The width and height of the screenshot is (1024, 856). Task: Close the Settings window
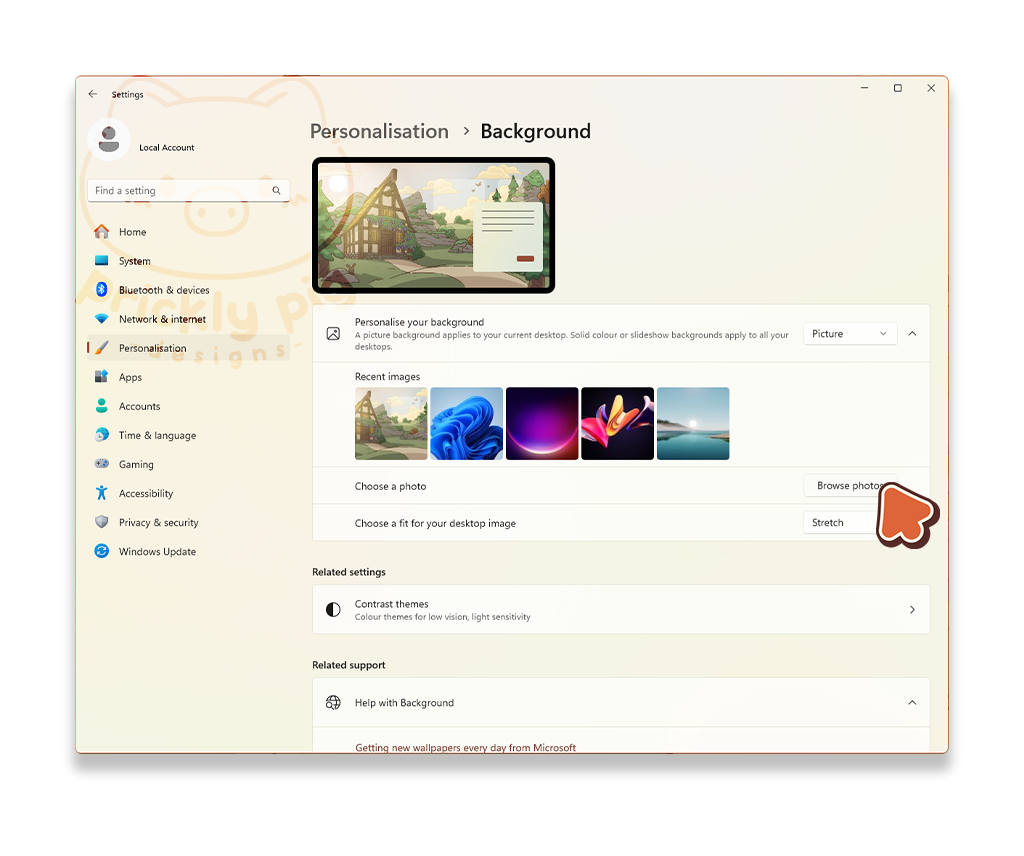(931, 88)
